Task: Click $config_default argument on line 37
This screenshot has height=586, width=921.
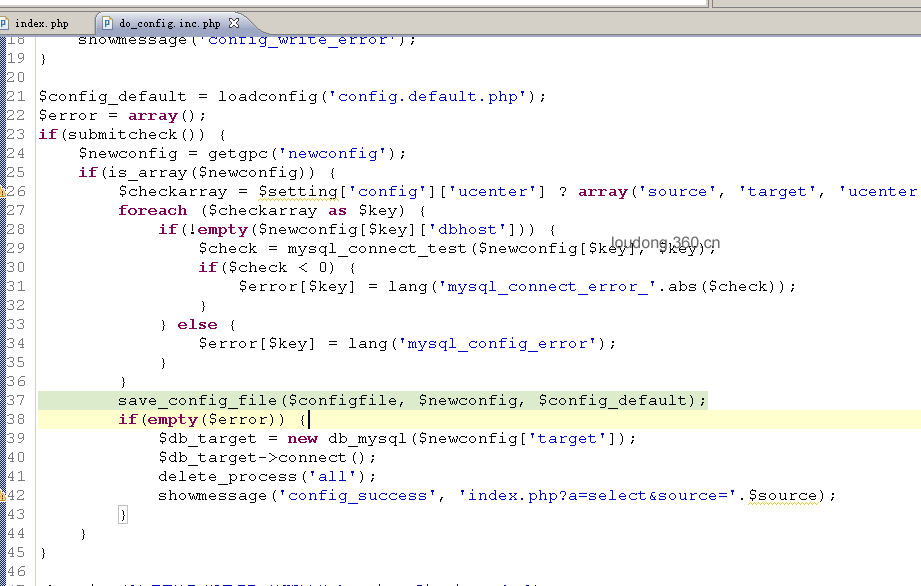Action: coord(613,400)
